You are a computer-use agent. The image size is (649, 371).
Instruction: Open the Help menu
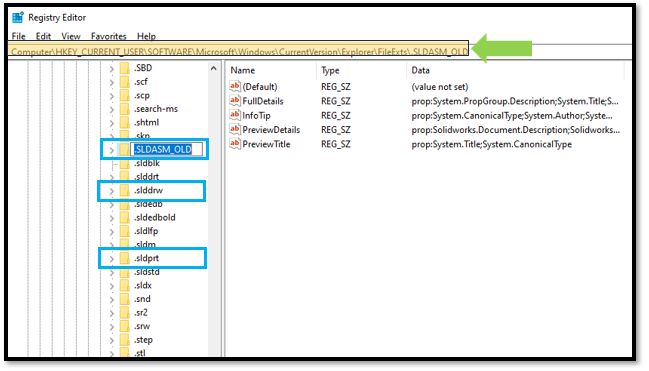146,36
